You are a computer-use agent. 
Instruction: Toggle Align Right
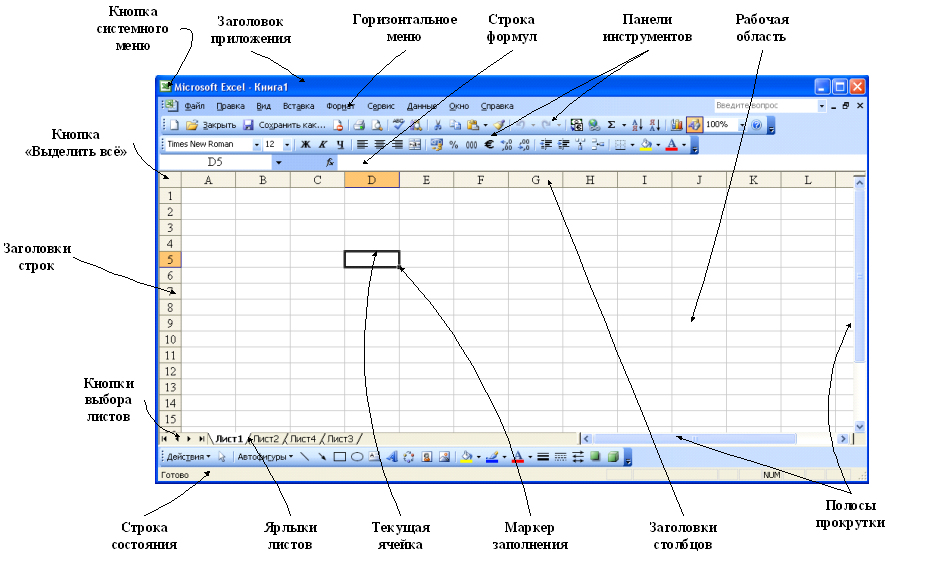[397, 144]
